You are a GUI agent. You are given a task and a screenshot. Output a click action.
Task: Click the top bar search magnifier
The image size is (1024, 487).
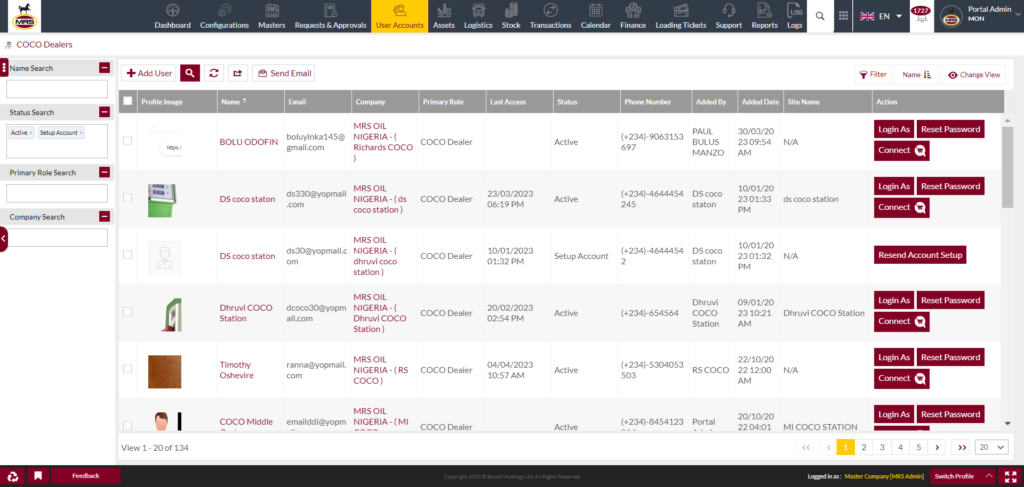click(x=820, y=16)
